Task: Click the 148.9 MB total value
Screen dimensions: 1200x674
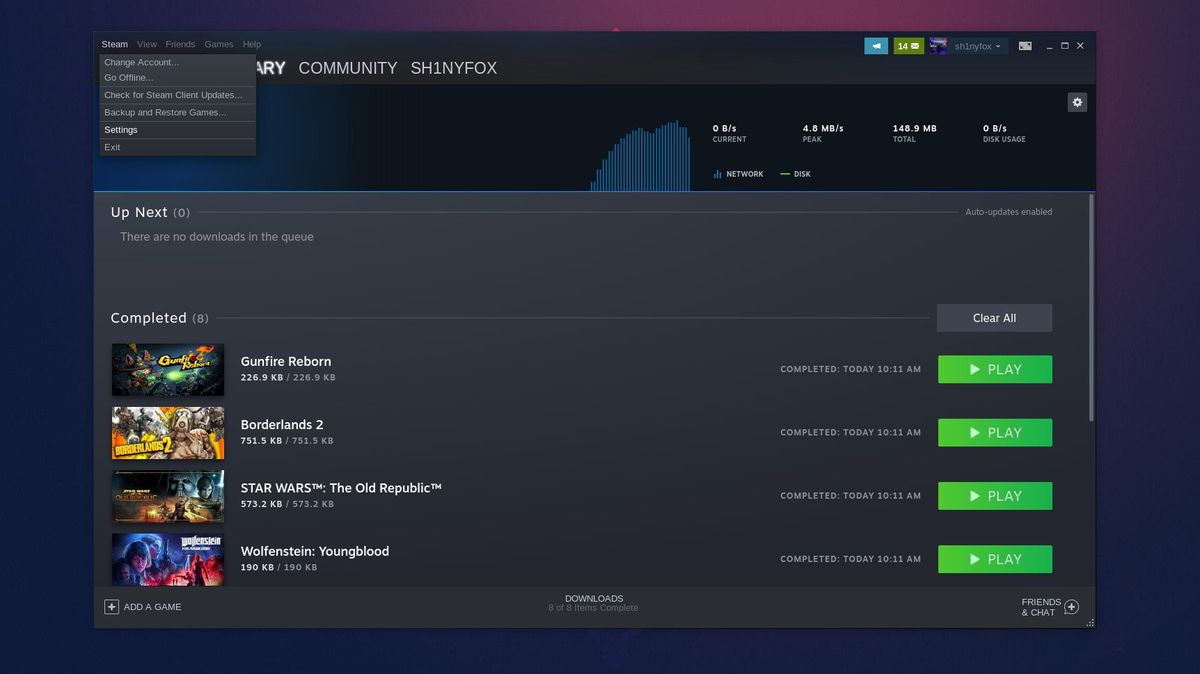Action: click(x=915, y=128)
